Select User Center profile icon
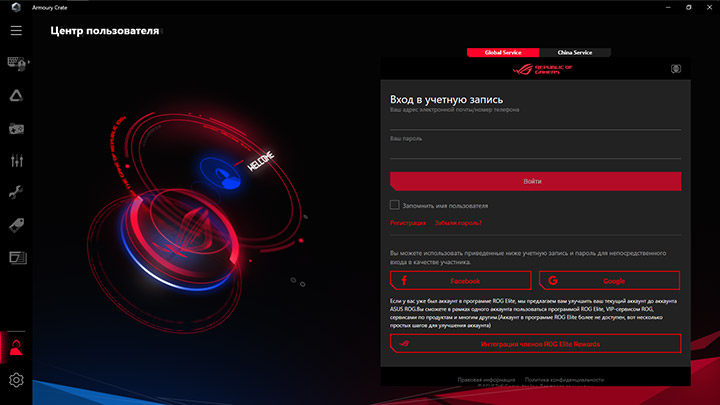Image resolution: width=720 pixels, height=405 pixels. coord(16,348)
